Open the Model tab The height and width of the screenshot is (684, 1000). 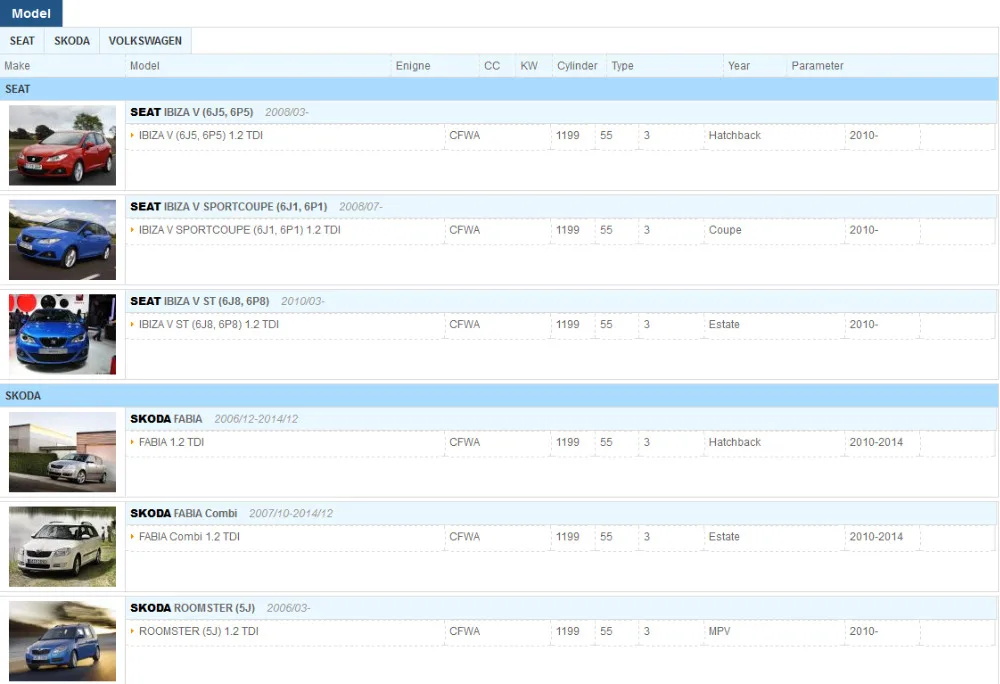tap(31, 13)
